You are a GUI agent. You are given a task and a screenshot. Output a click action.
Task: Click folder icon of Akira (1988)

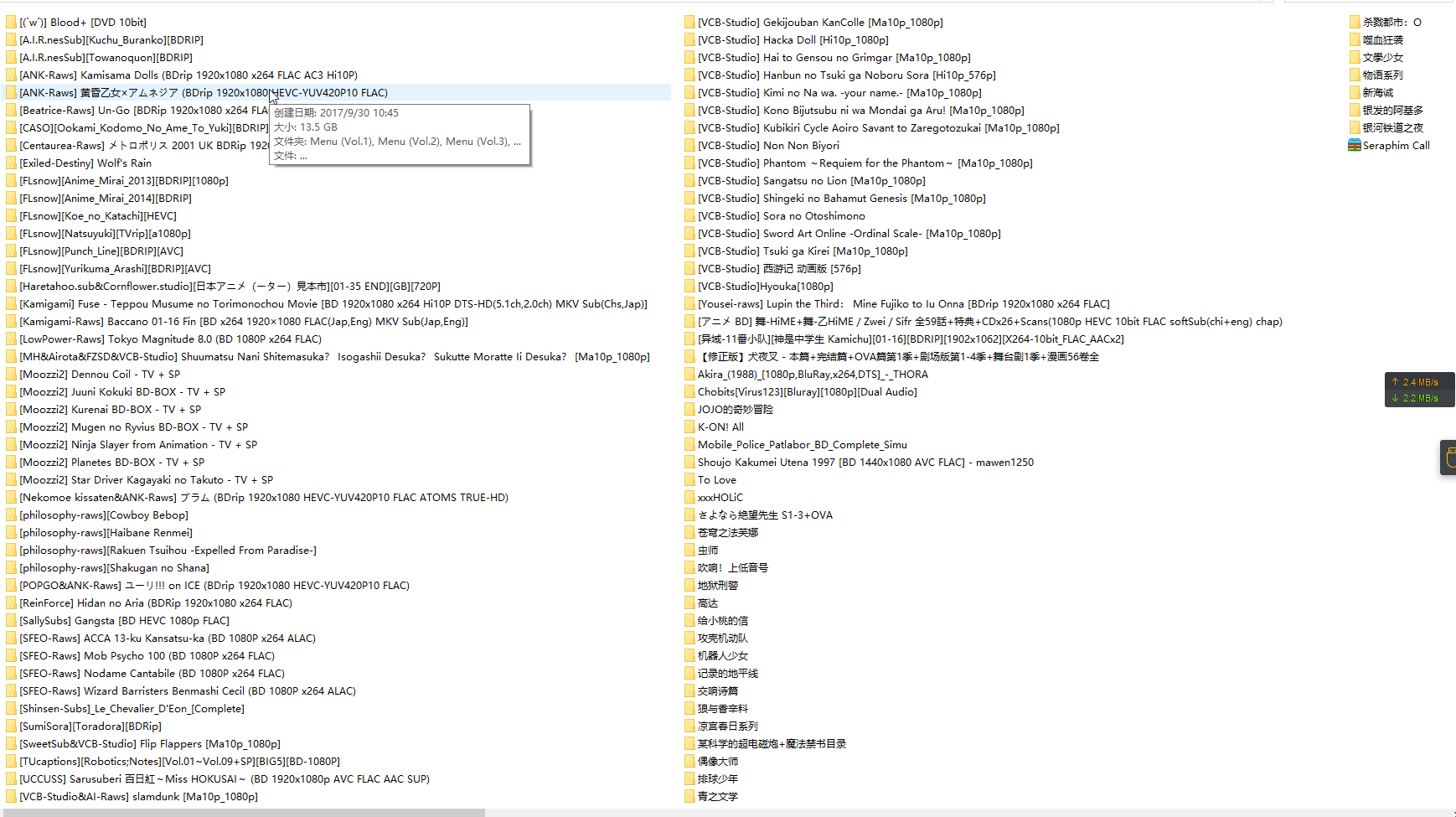coord(689,375)
